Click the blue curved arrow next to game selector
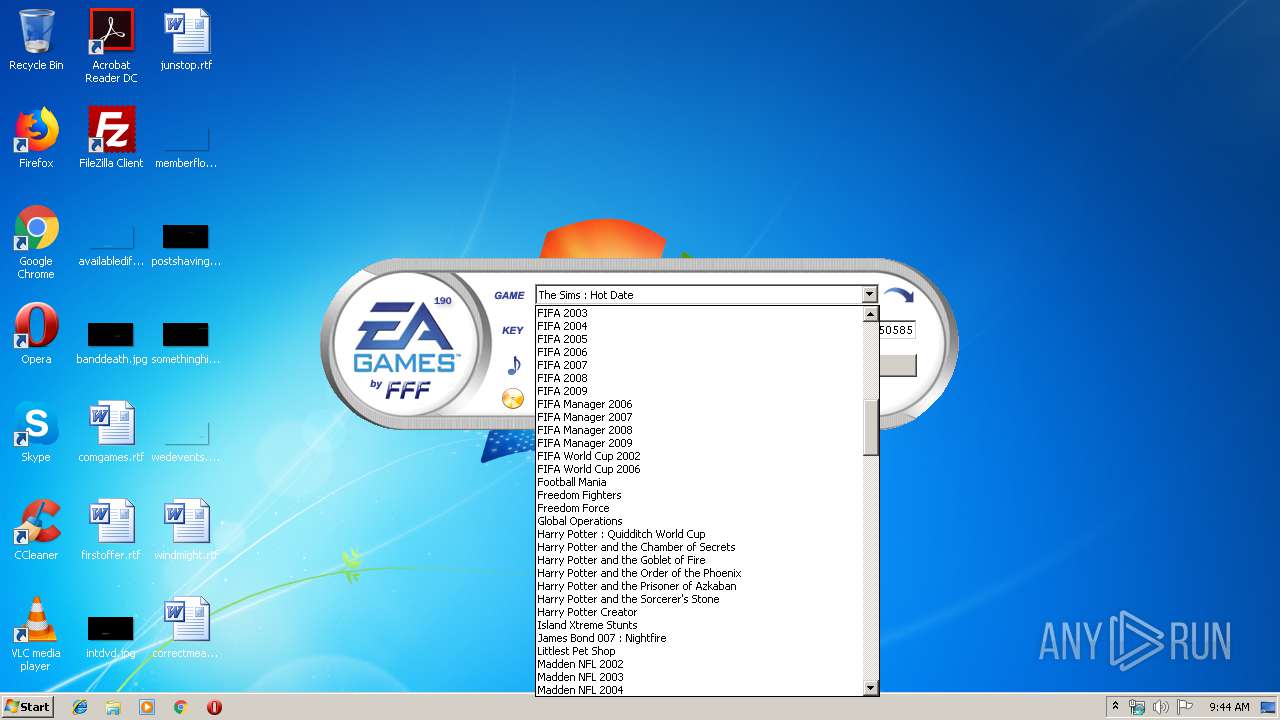Viewport: 1280px width, 720px height. (x=899, y=296)
